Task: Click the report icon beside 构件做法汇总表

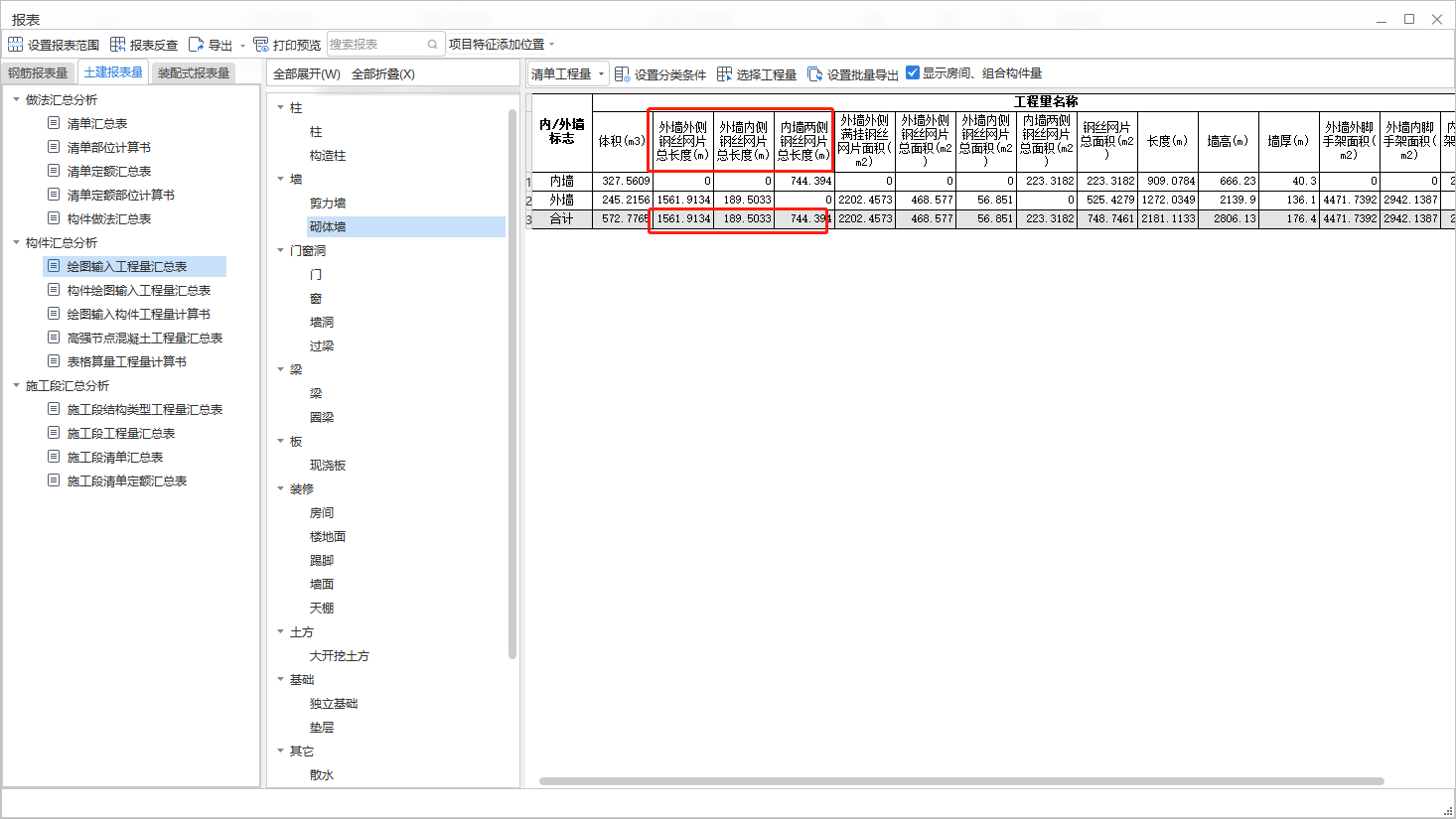Action: 54,218
